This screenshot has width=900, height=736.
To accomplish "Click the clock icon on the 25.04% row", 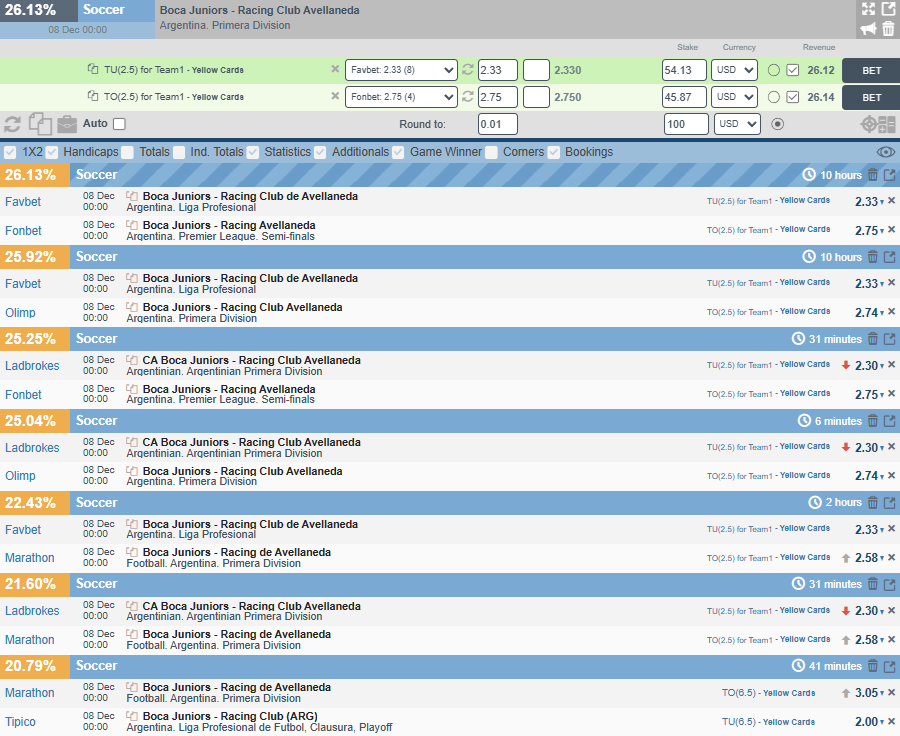I will click(804, 421).
